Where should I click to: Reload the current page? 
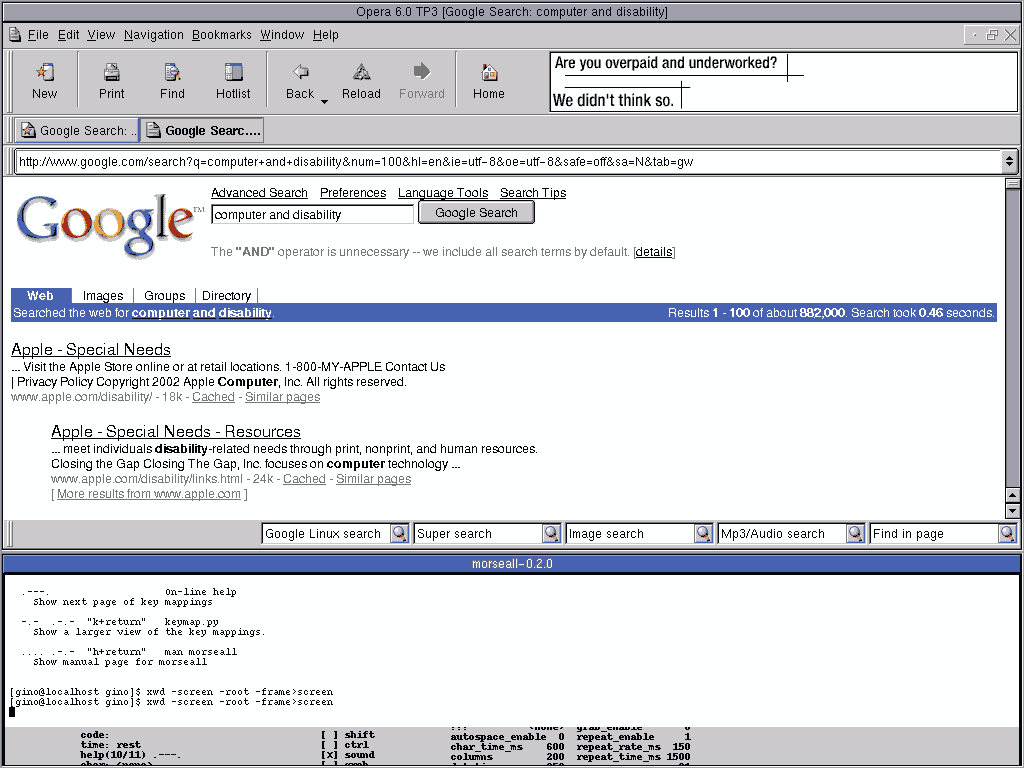(361, 73)
